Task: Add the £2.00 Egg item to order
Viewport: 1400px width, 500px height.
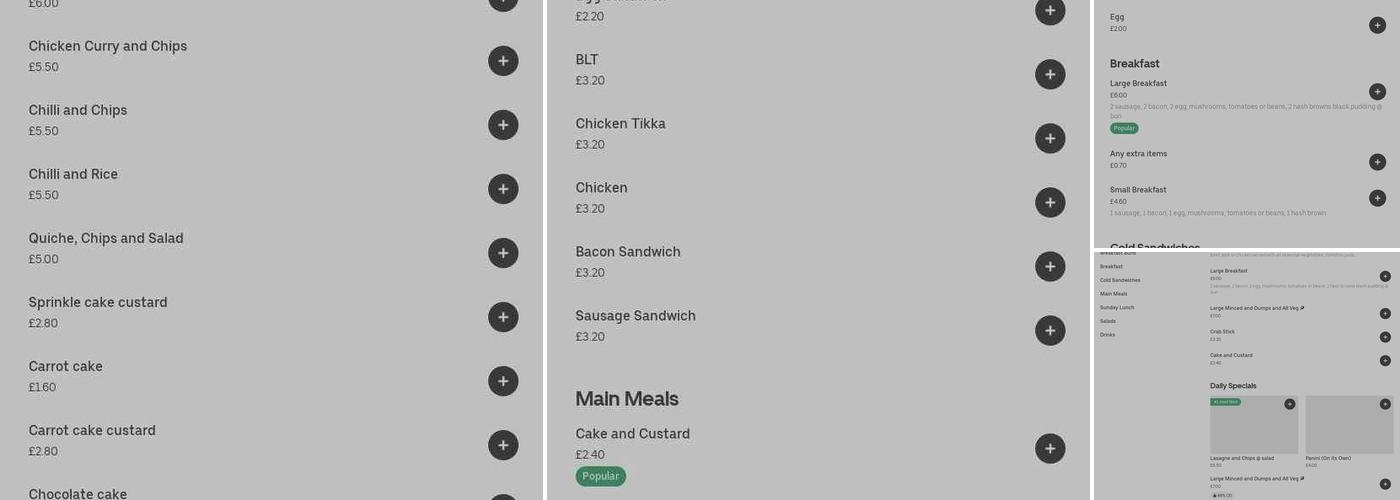Action: click(1377, 25)
